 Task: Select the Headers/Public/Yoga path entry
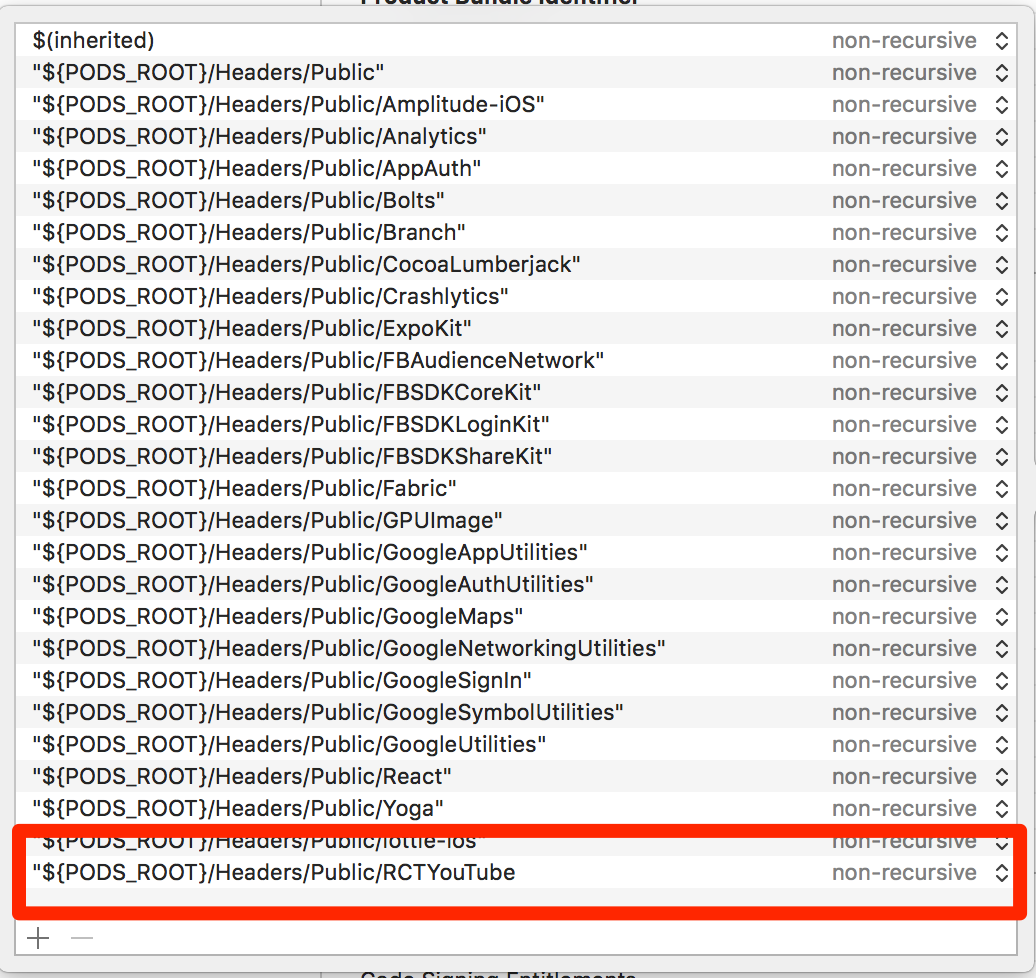pyautogui.click(x=238, y=809)
